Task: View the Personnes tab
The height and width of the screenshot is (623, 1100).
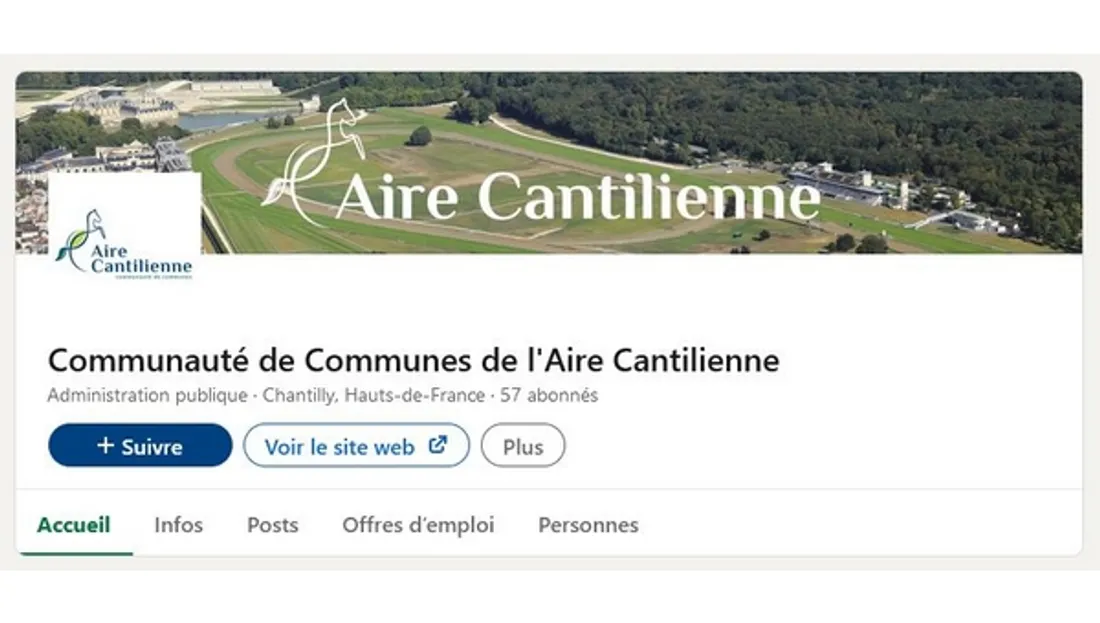Action: (x=589, y=525)
